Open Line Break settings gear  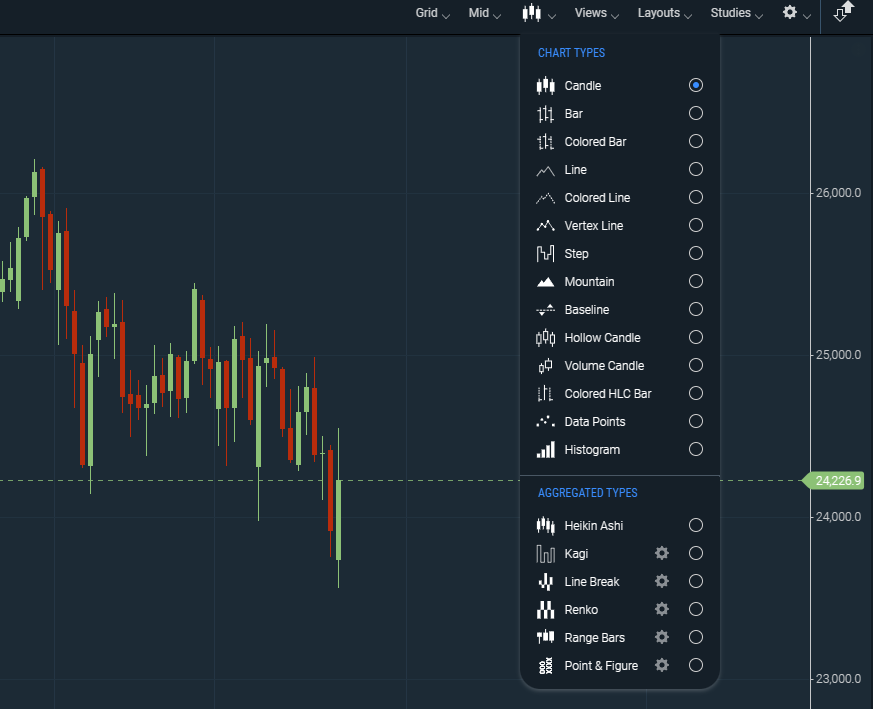point(661,581)
